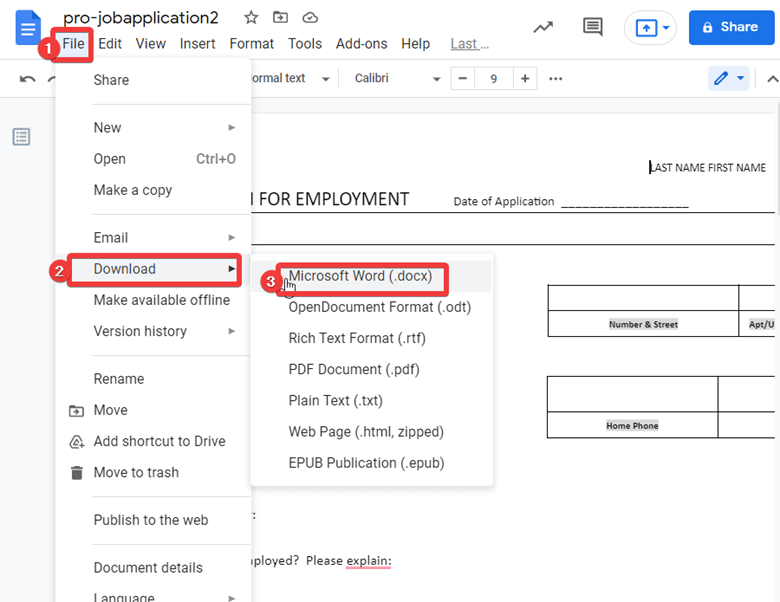Open the Format menu

pos(251,44)
